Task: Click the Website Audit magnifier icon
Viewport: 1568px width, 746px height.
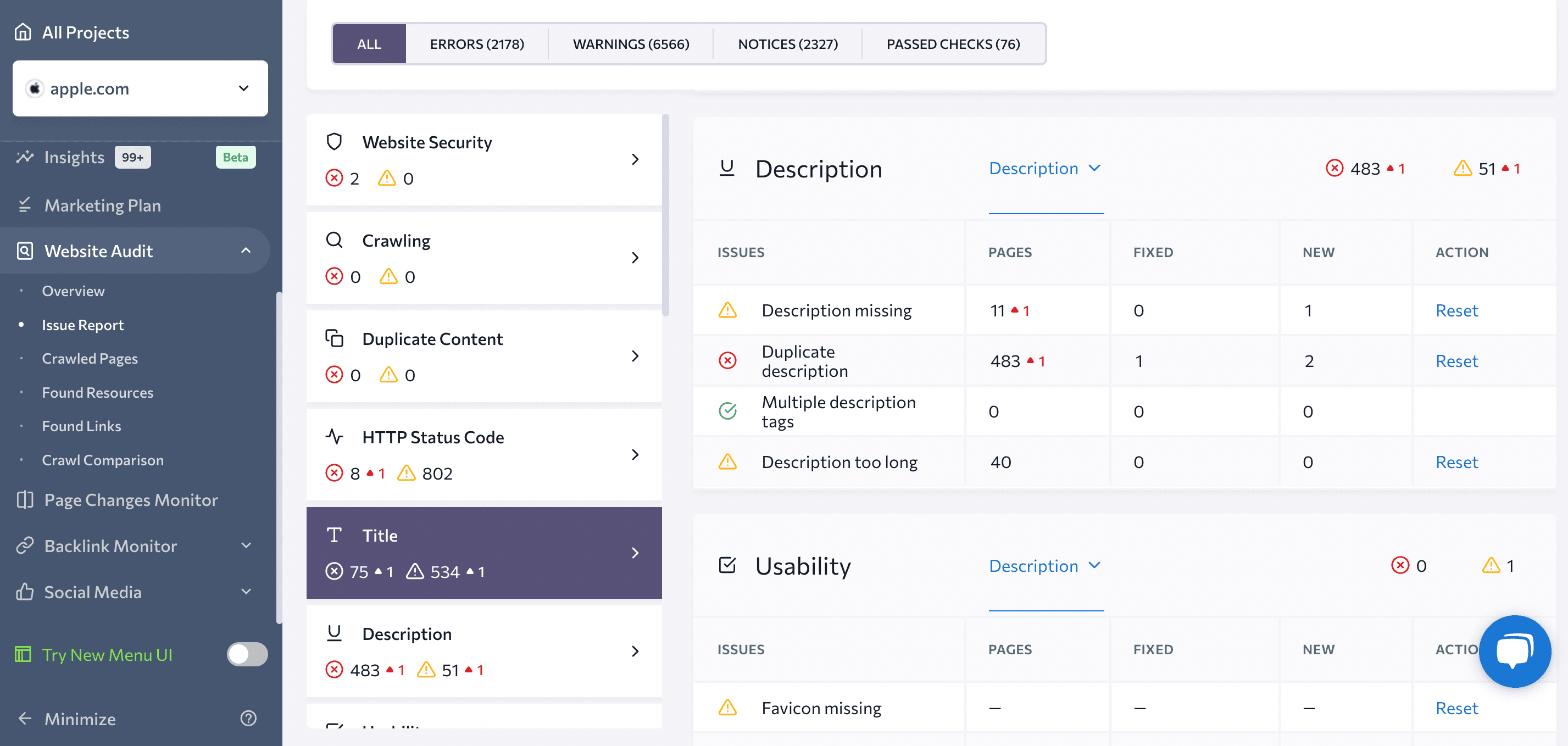Action: coord(25,250)
